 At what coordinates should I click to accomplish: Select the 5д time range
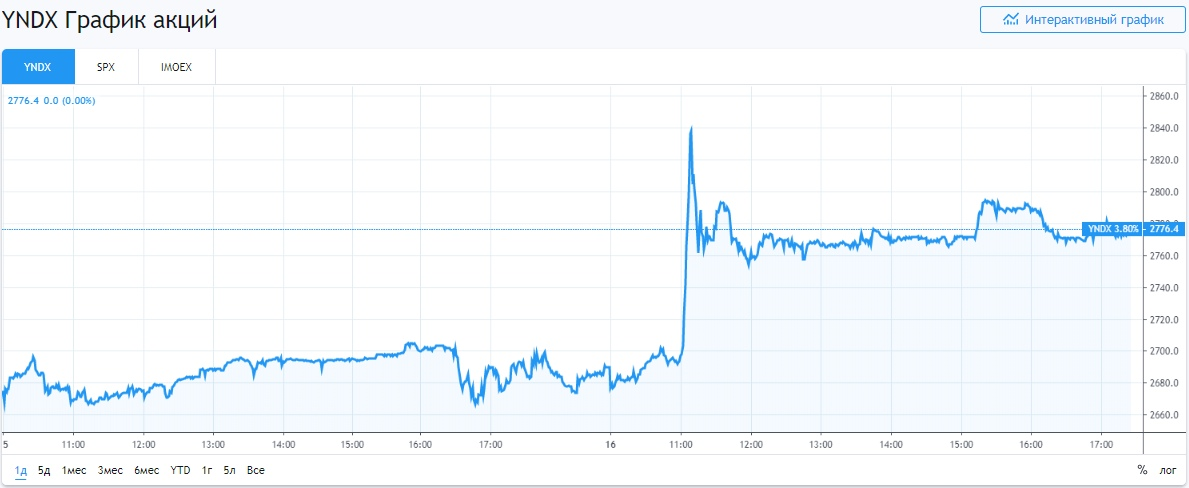tap(44, 470)
